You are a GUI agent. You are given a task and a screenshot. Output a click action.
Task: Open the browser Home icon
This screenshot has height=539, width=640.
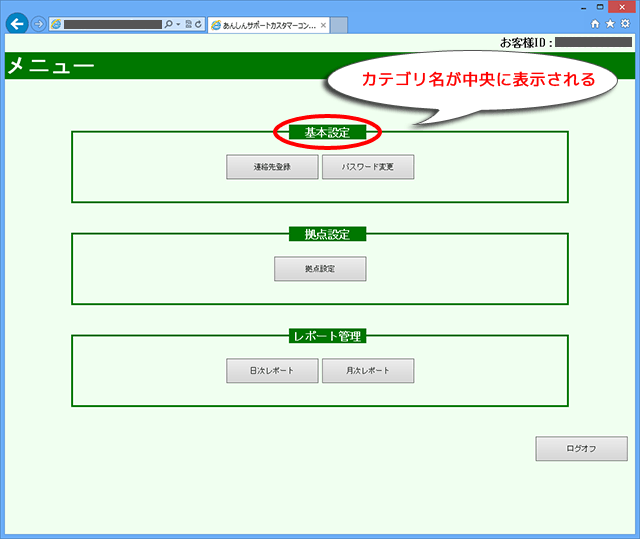click(x=595, y=24)
